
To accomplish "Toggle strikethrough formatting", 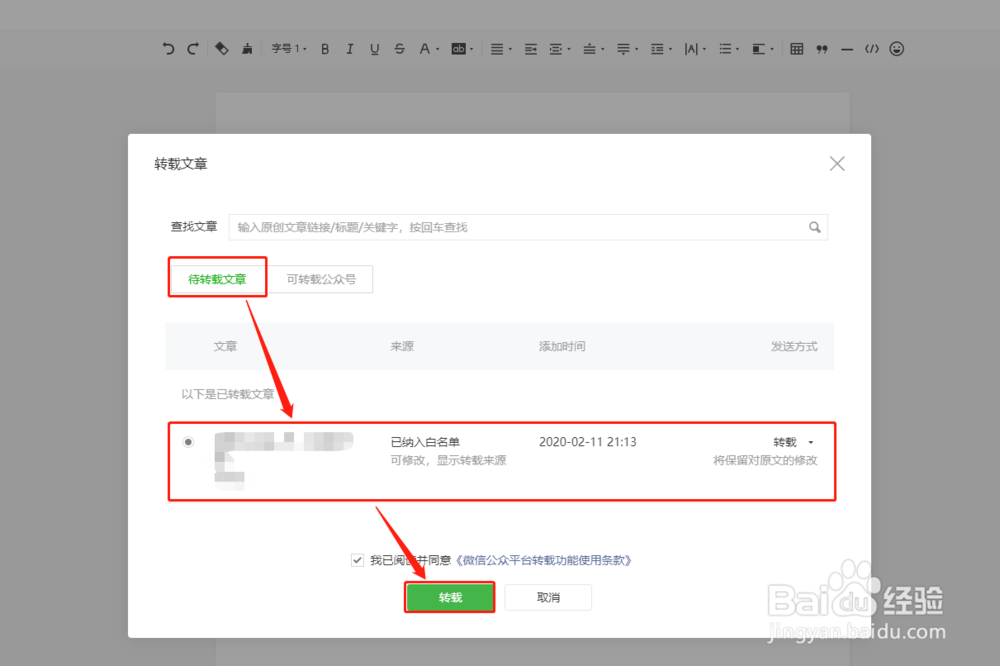I will pos(399,49).
